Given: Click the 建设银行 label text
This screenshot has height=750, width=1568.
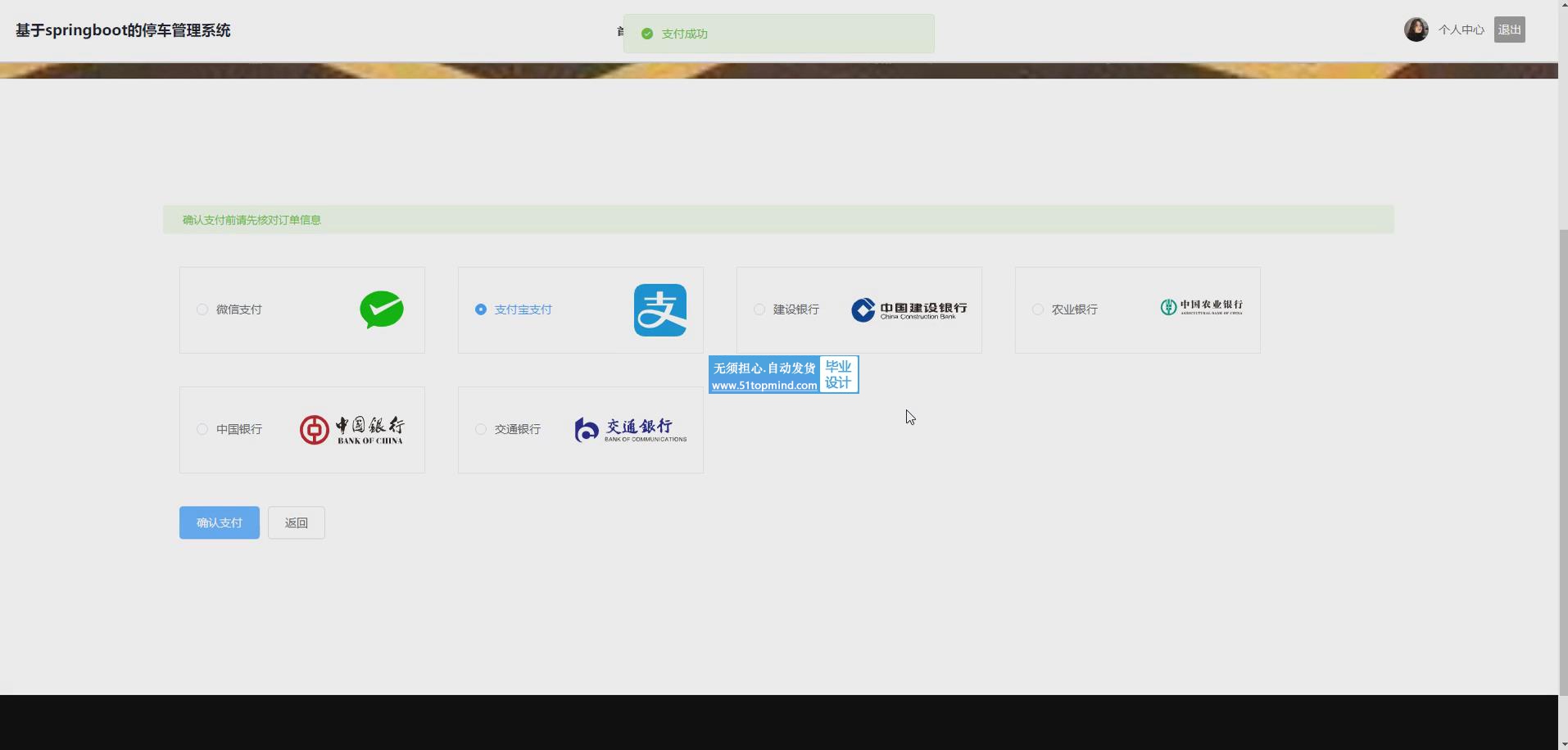Looking at the screenshot, I should point(796,309).
